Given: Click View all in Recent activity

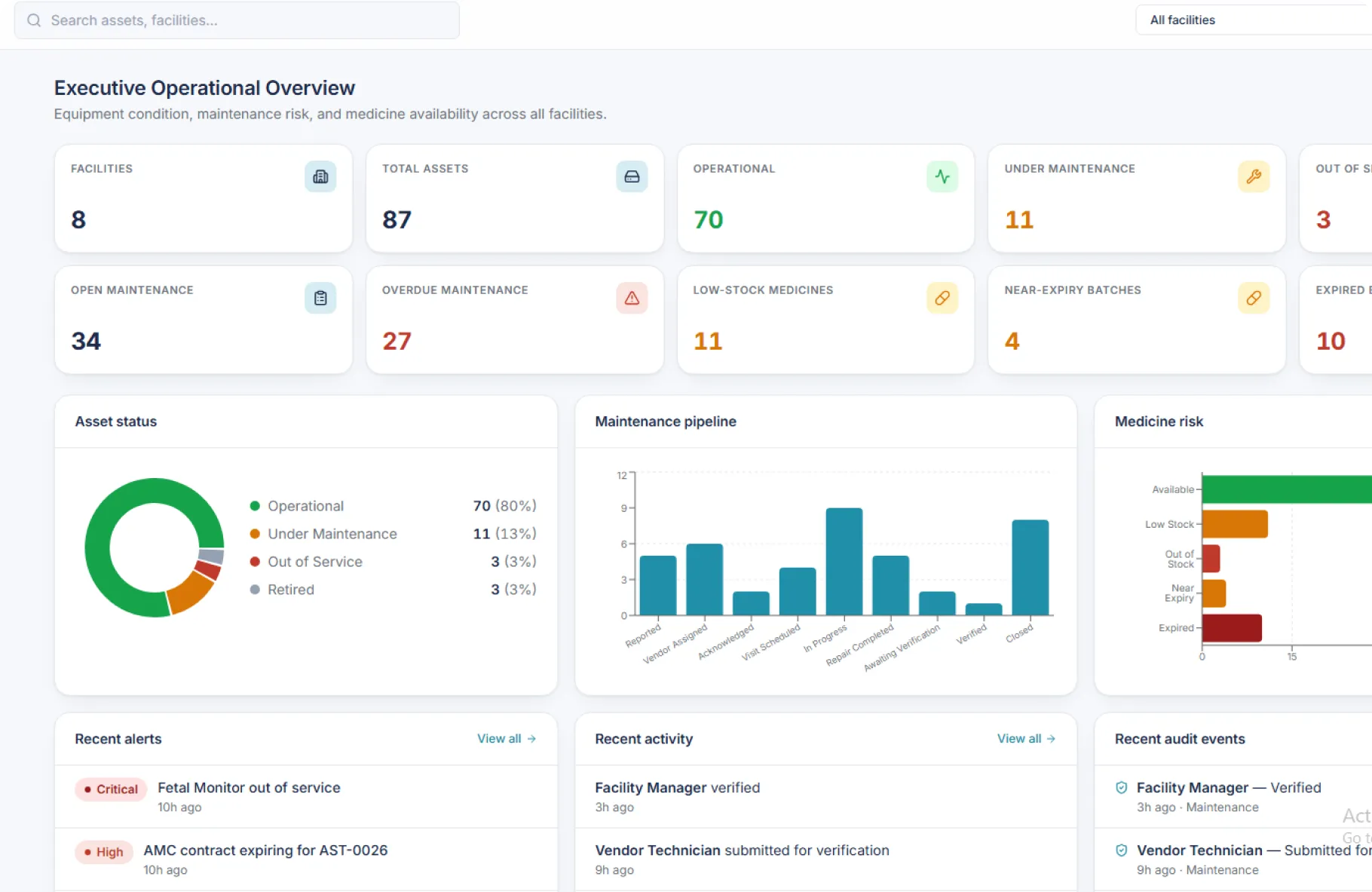Looking at the screenshot, I should [1019, 739].
